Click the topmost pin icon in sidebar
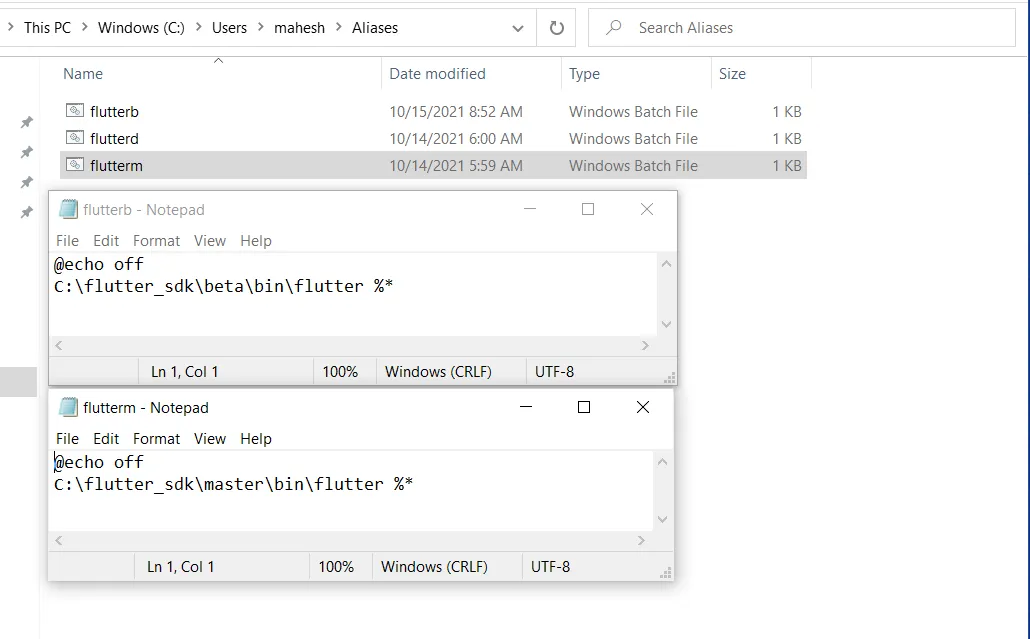The height and width of the screenshot is (639, 1030). coord(27,122)
